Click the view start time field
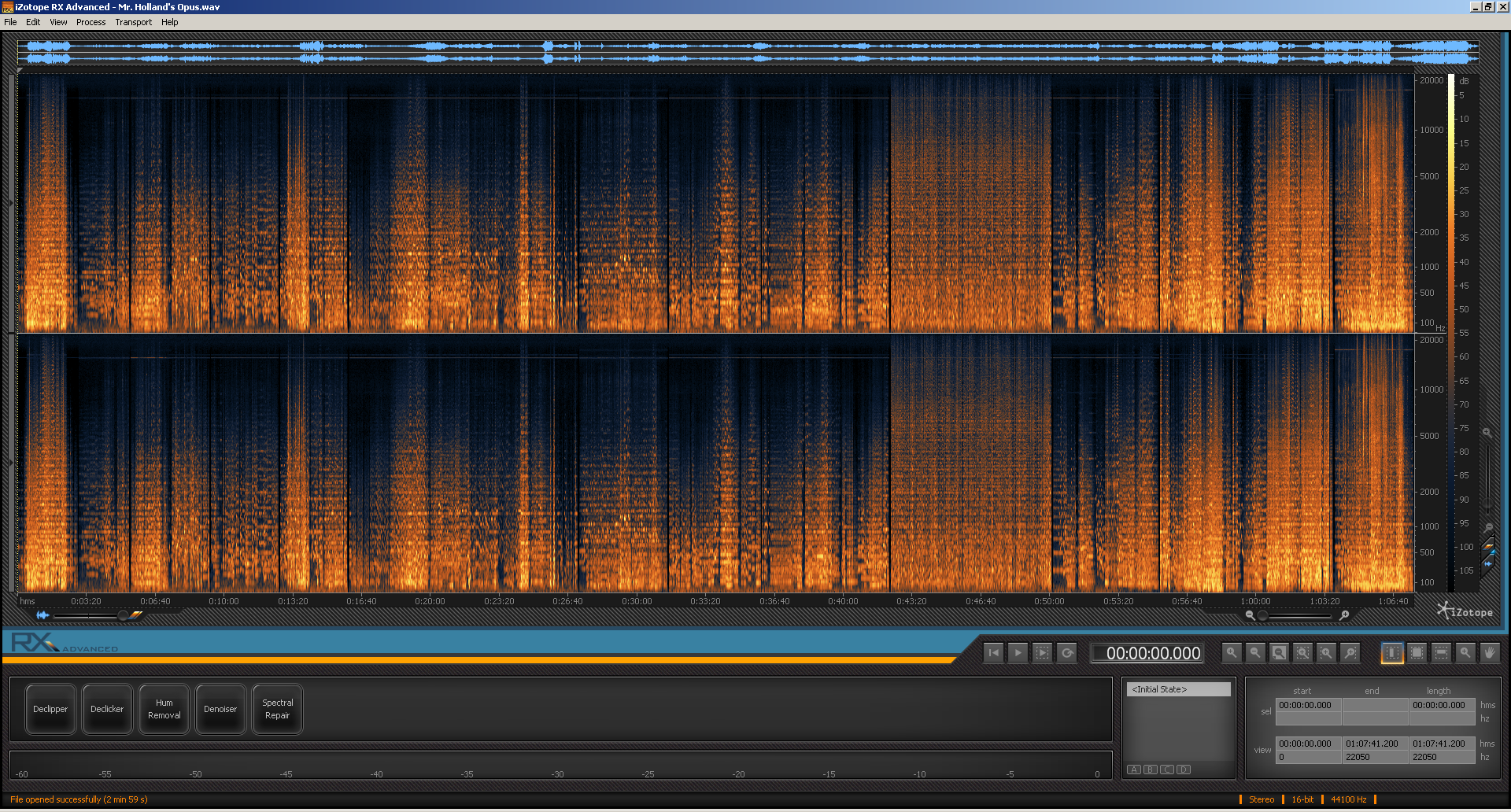Image resolution: width=1511 pixels, height=812 pixels. [x=1309, y=744]
